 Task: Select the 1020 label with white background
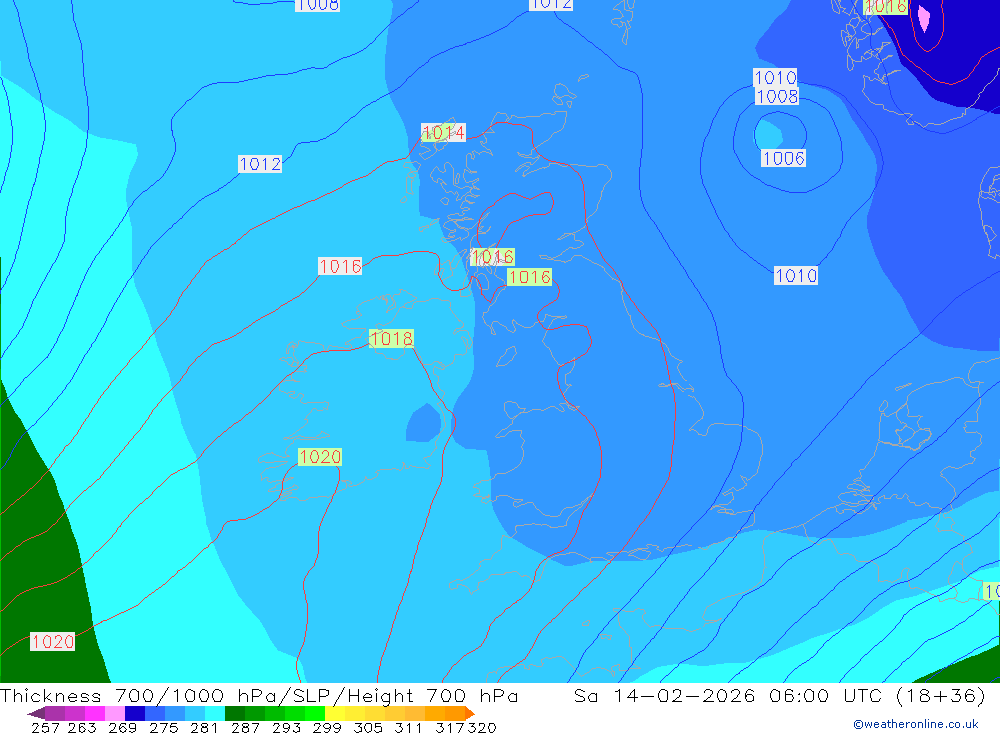coord(53,642)
